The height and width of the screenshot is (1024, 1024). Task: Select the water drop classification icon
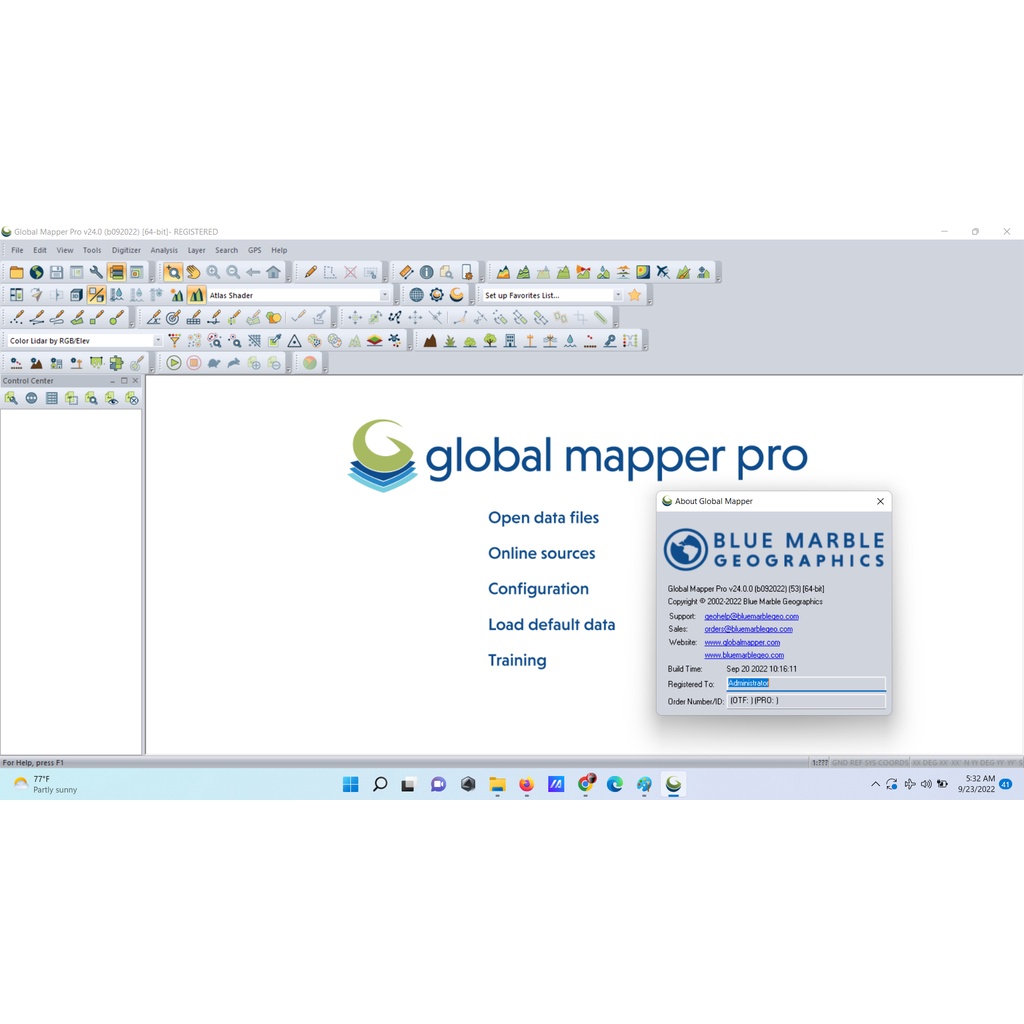tap(570, 341)
